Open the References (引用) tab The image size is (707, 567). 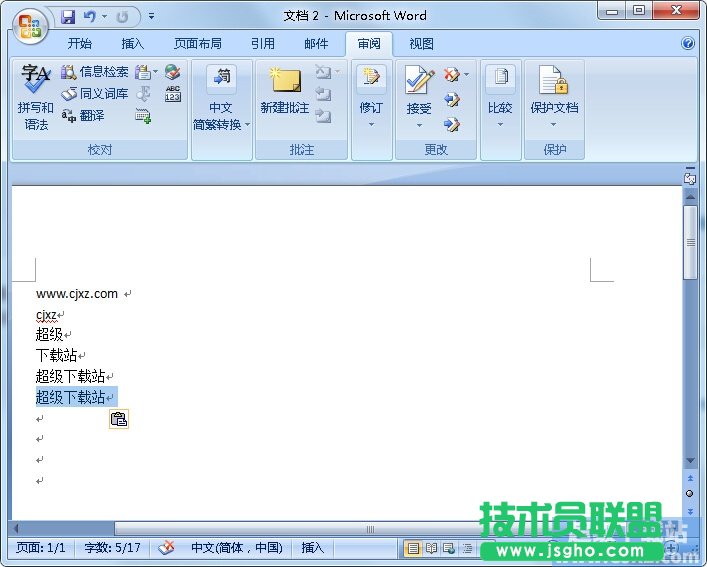coord(263,44)
